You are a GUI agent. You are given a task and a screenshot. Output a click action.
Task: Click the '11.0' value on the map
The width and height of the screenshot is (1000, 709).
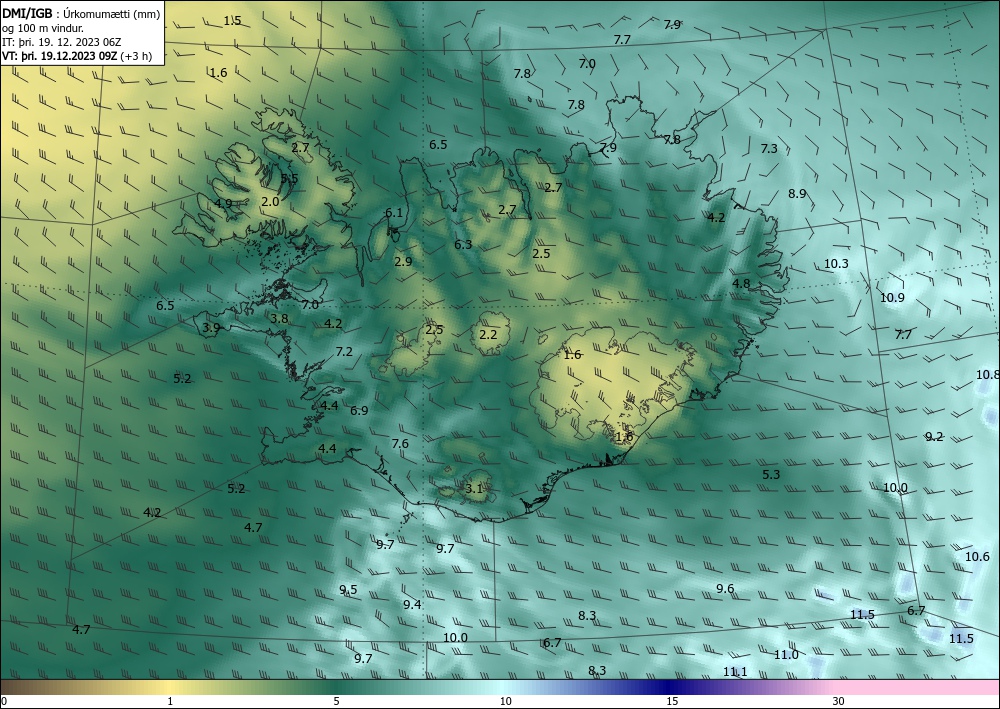786,655
